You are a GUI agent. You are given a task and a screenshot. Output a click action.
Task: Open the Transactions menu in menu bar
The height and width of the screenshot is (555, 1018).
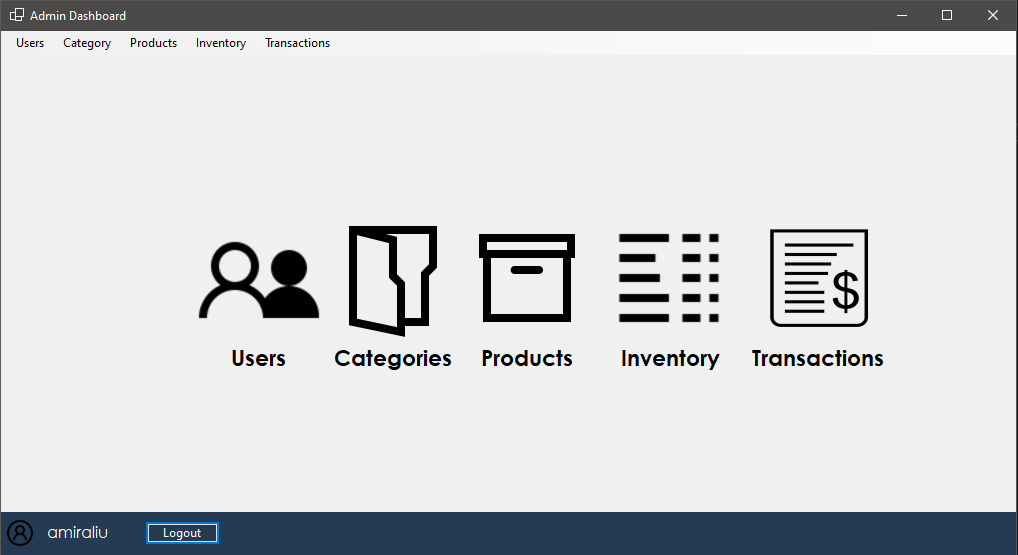[x=297, y=43]
